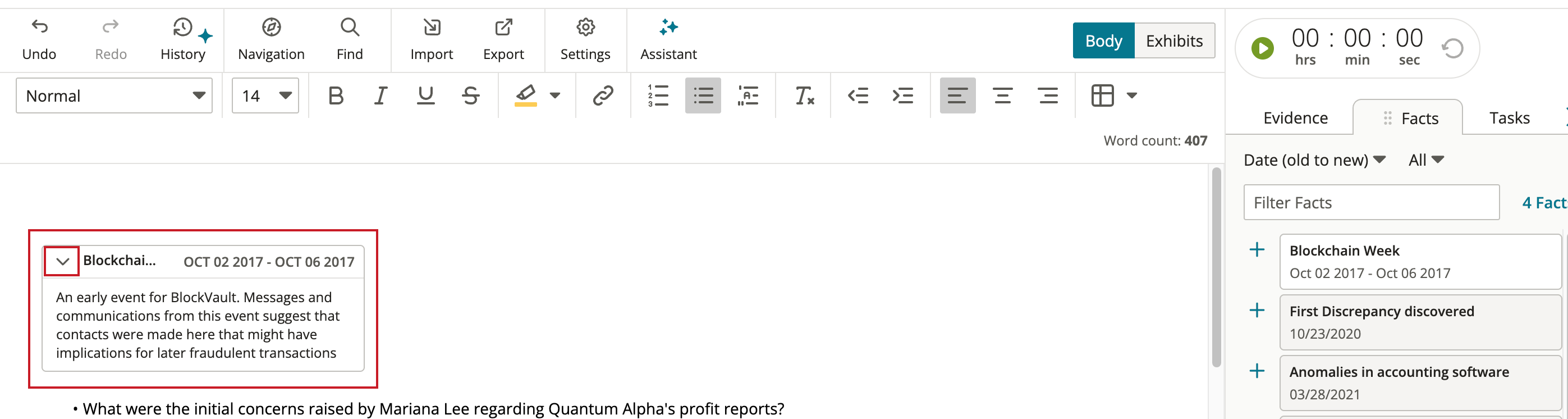Click the Facts tab drag handle dots
This screenshot has width=1568, height=419.
(x=1388, y=118)
